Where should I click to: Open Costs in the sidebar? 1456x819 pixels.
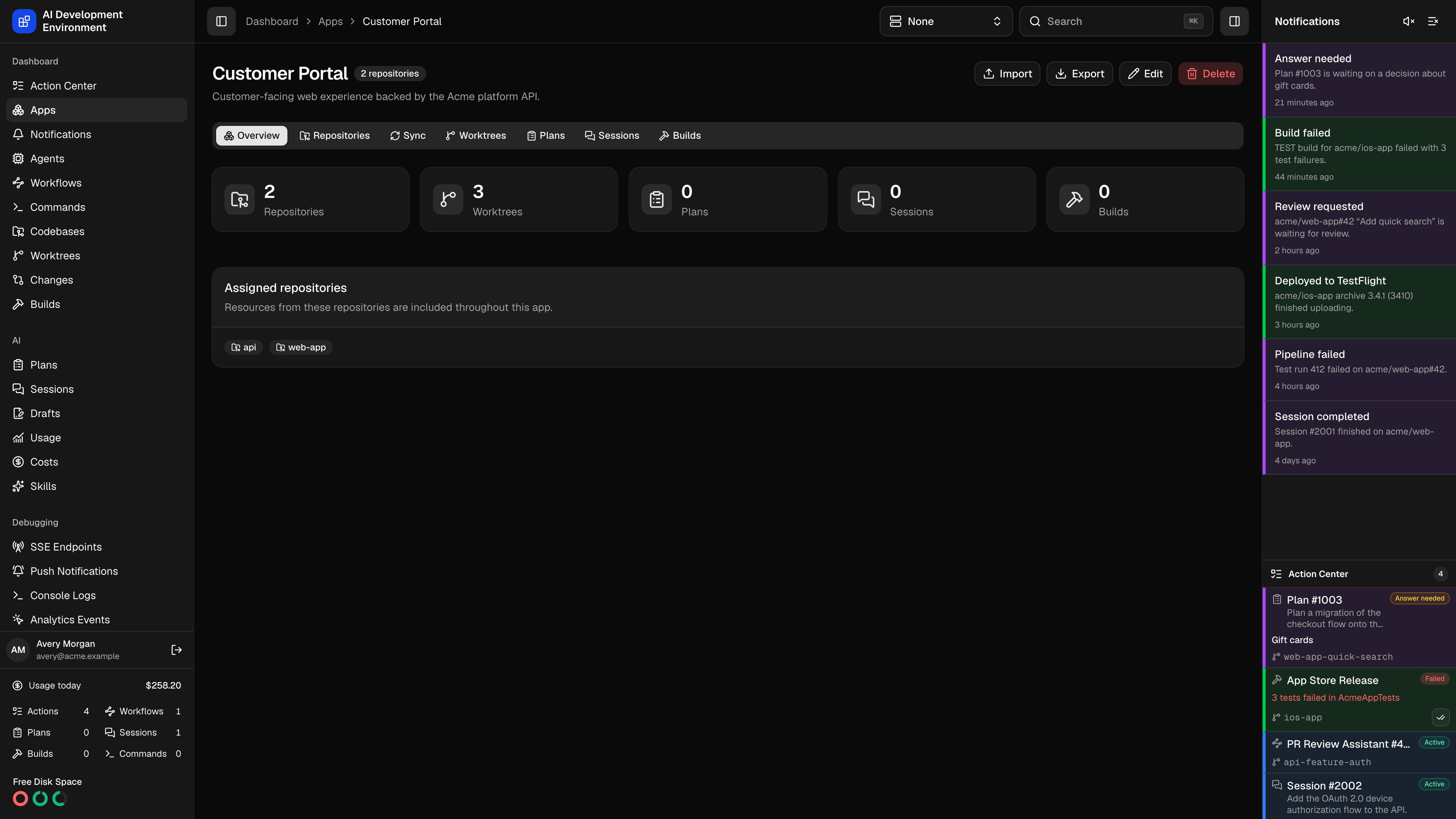[x=96, y=462]
